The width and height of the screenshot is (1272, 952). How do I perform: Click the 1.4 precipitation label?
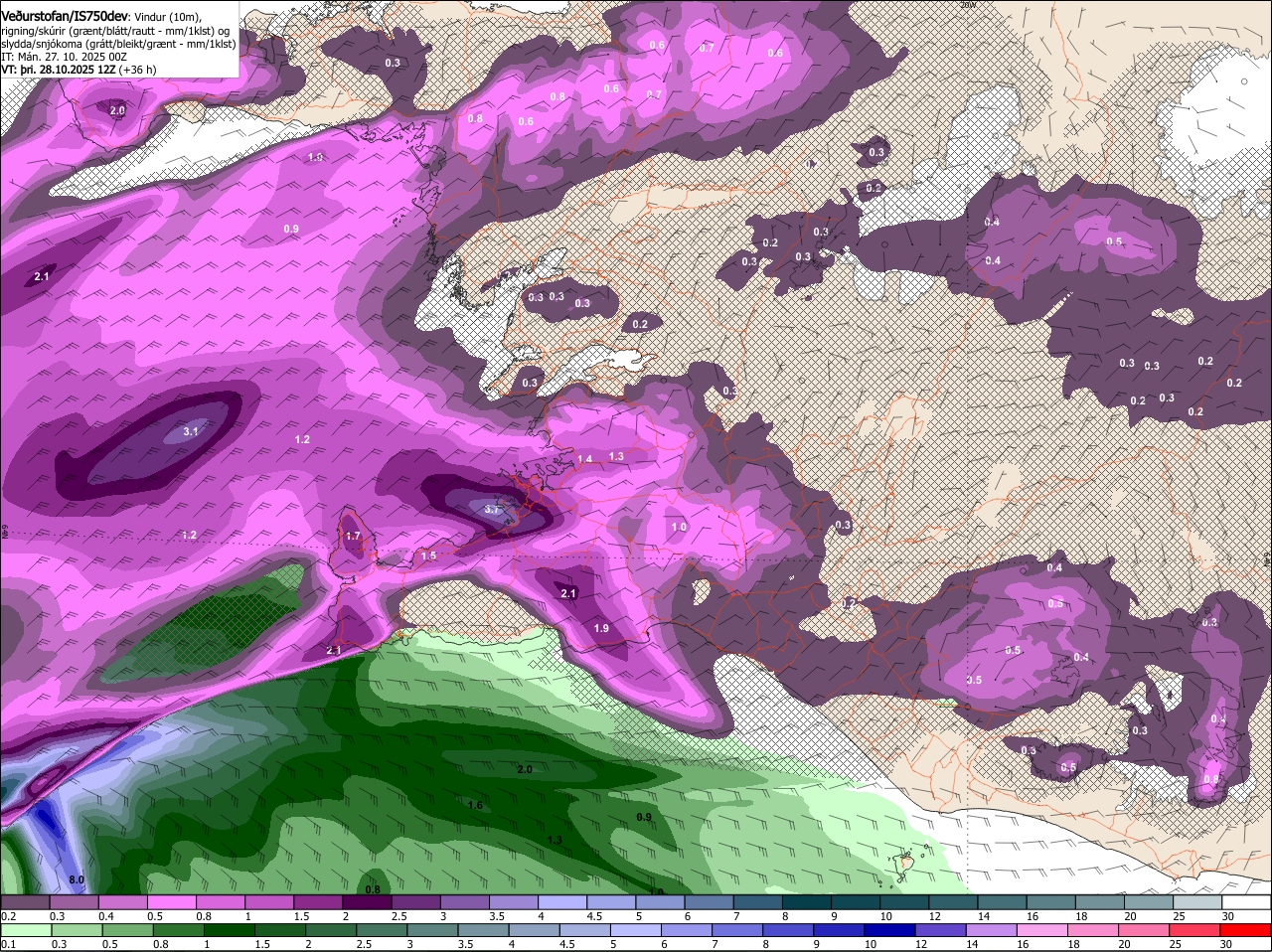click(585, 459)
